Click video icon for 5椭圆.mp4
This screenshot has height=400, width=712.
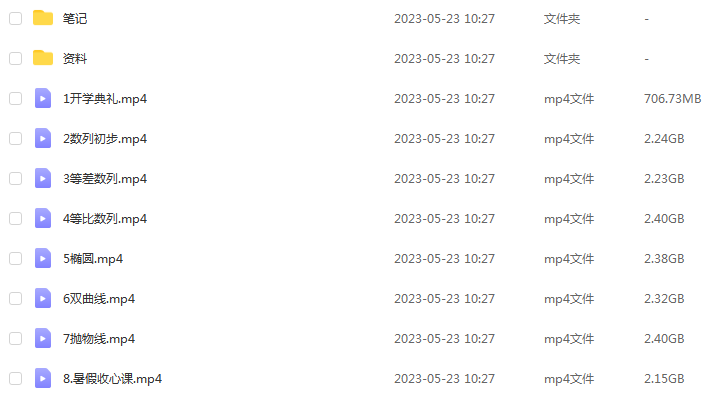click(43, 258)
